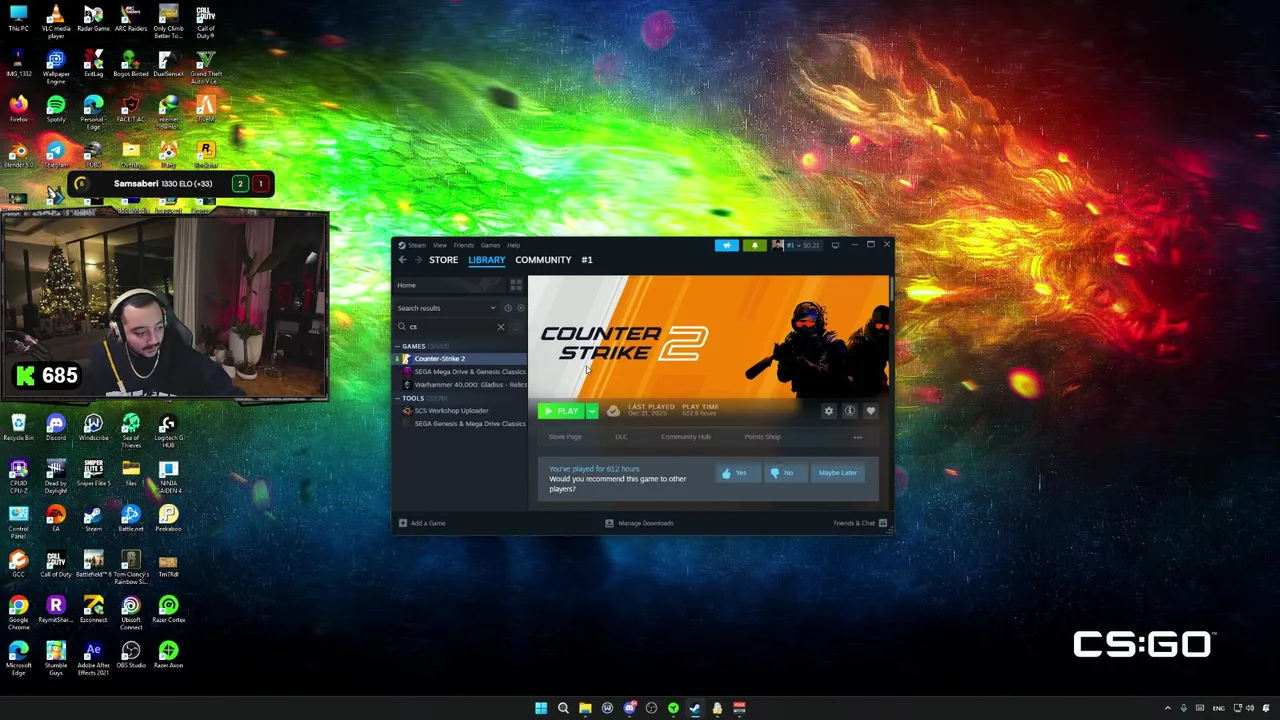Click Add a Game at the bottom left
The width and height of the screenshot is (1280, 720).
tap(422, 523)
